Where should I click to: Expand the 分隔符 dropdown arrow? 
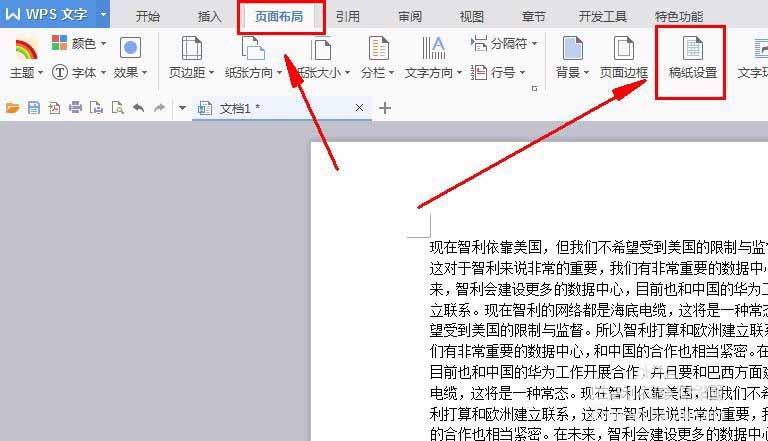pyautogui.click(x=534, y=44)
